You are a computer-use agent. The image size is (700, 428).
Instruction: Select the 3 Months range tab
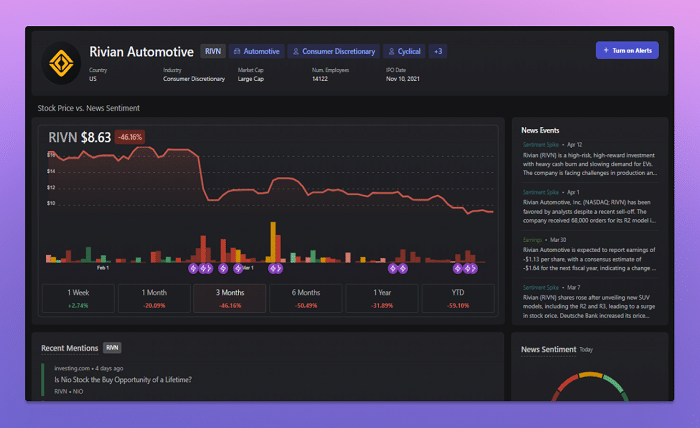230,298
